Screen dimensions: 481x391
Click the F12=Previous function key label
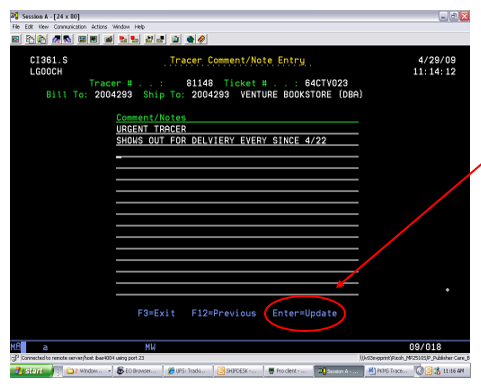[224, 313]
